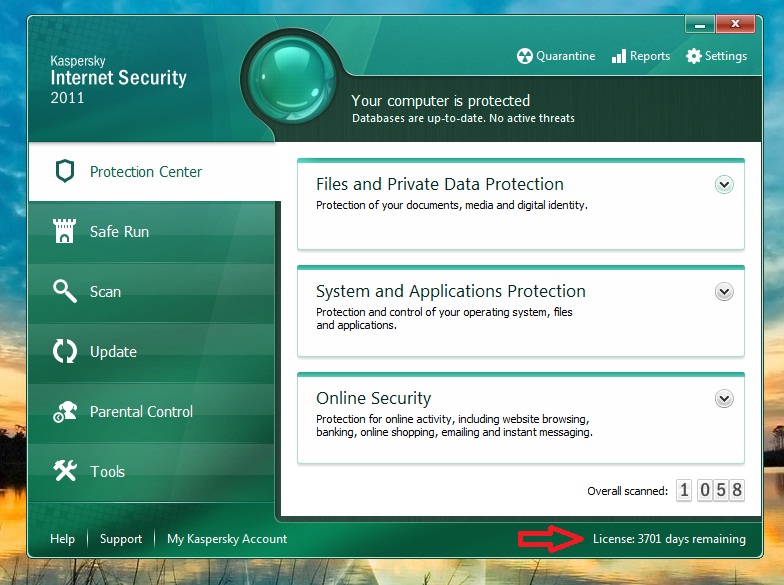Click the Update circular arrows icon
784x585 pixels.
pyautogui.click(x=65, y=352)
